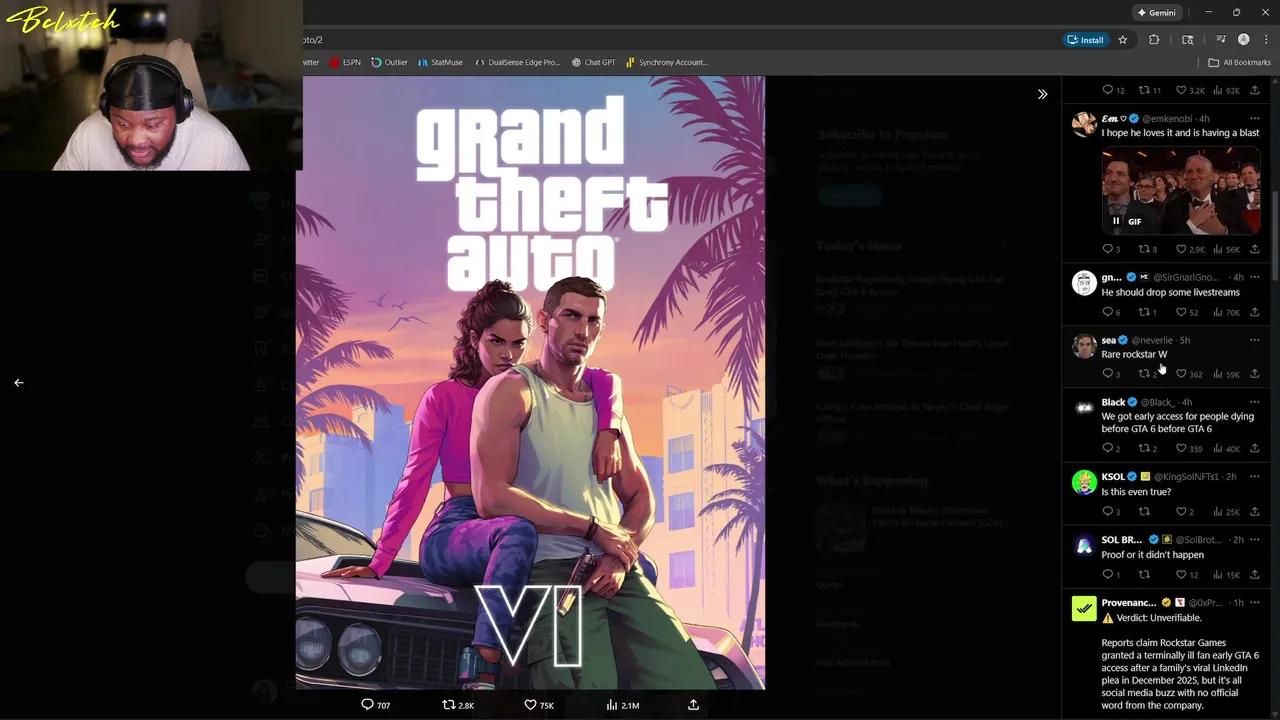The width and height of the screenshot is (1280, 720).
Task: Open reply on the main photo post (707)
Action: coord(376,705)
